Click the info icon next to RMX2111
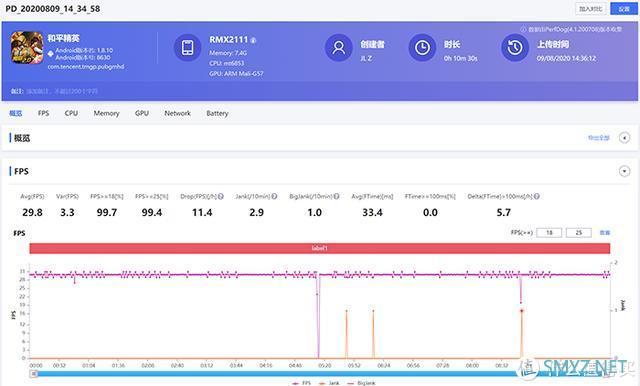Image resolution: width=640 pixels, height=386 pixels. 253,40
